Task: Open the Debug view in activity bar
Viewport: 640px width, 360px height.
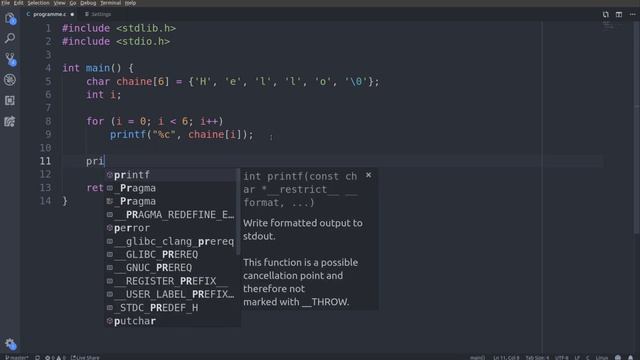Action: point(10,80)
